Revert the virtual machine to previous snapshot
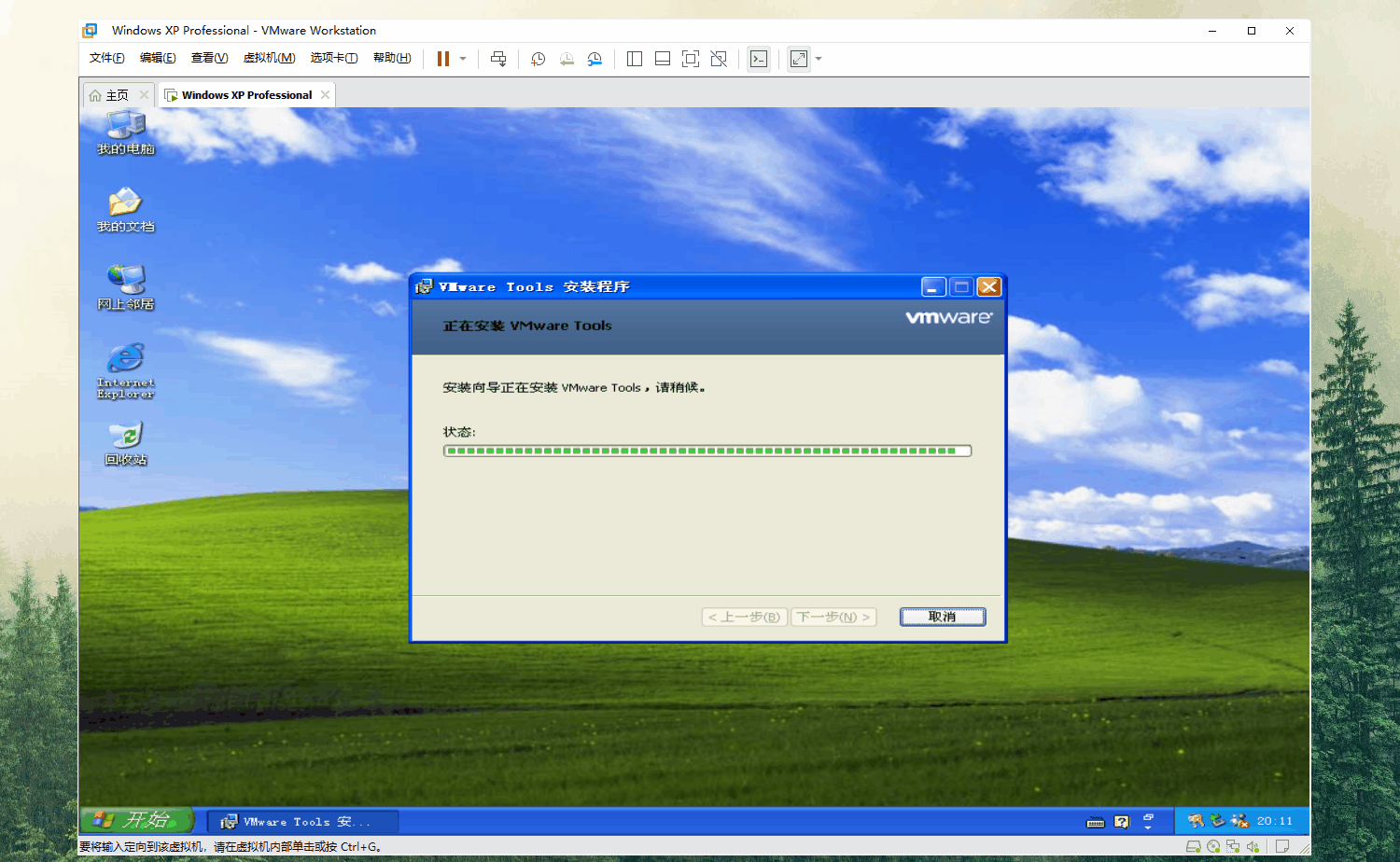 point(567,59)
